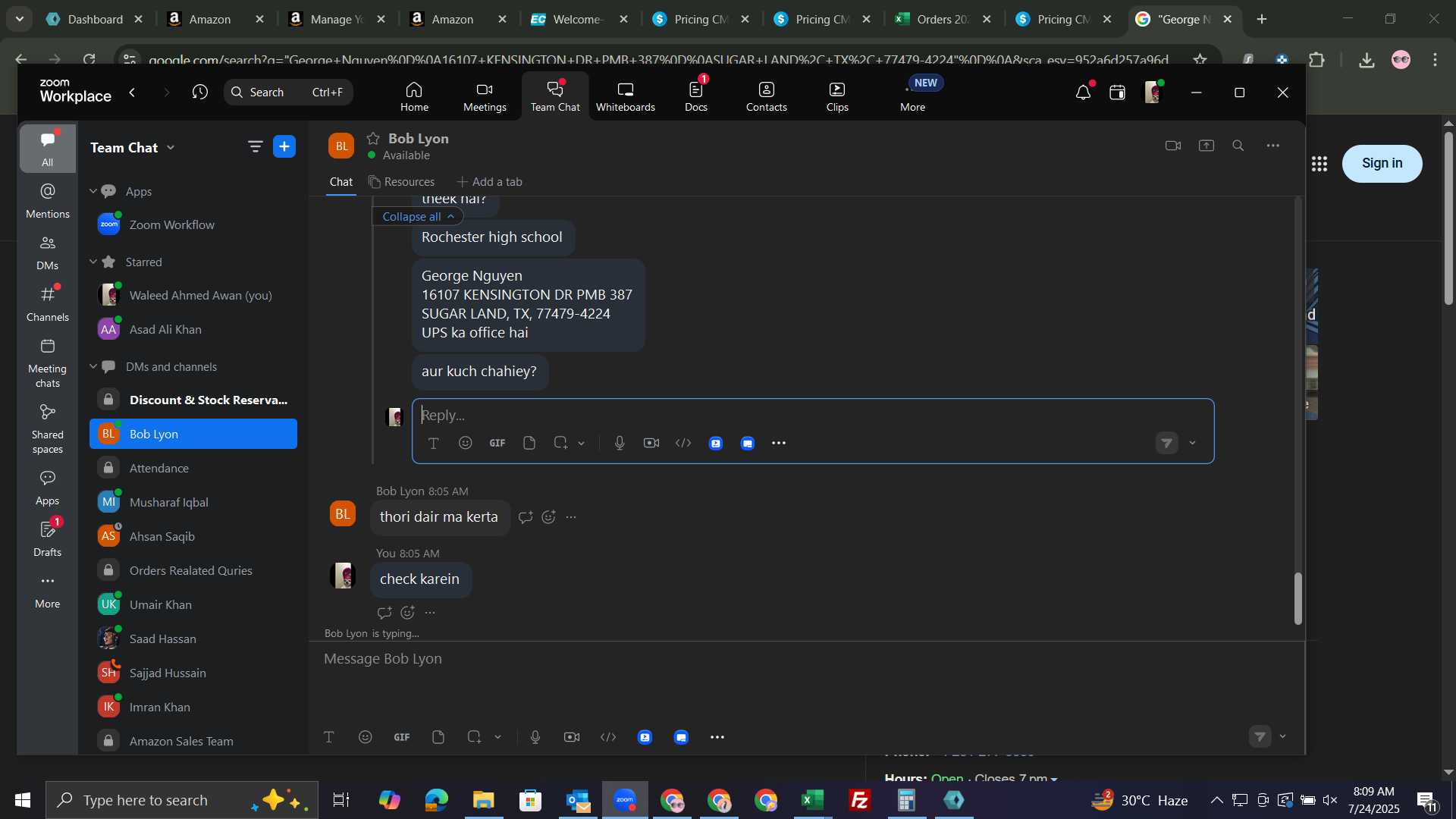Open the Whiteboards tab
The height and width of the screenshot is (819, 1456).
[x=625, y=96]
